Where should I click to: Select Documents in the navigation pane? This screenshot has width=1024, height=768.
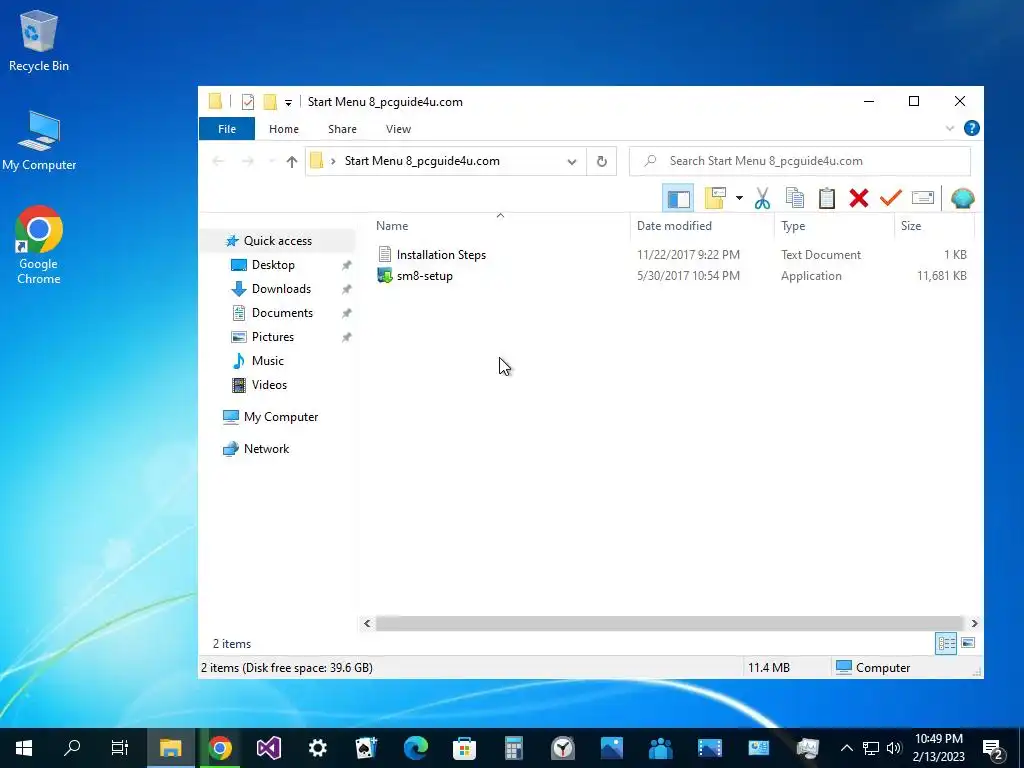282,313
